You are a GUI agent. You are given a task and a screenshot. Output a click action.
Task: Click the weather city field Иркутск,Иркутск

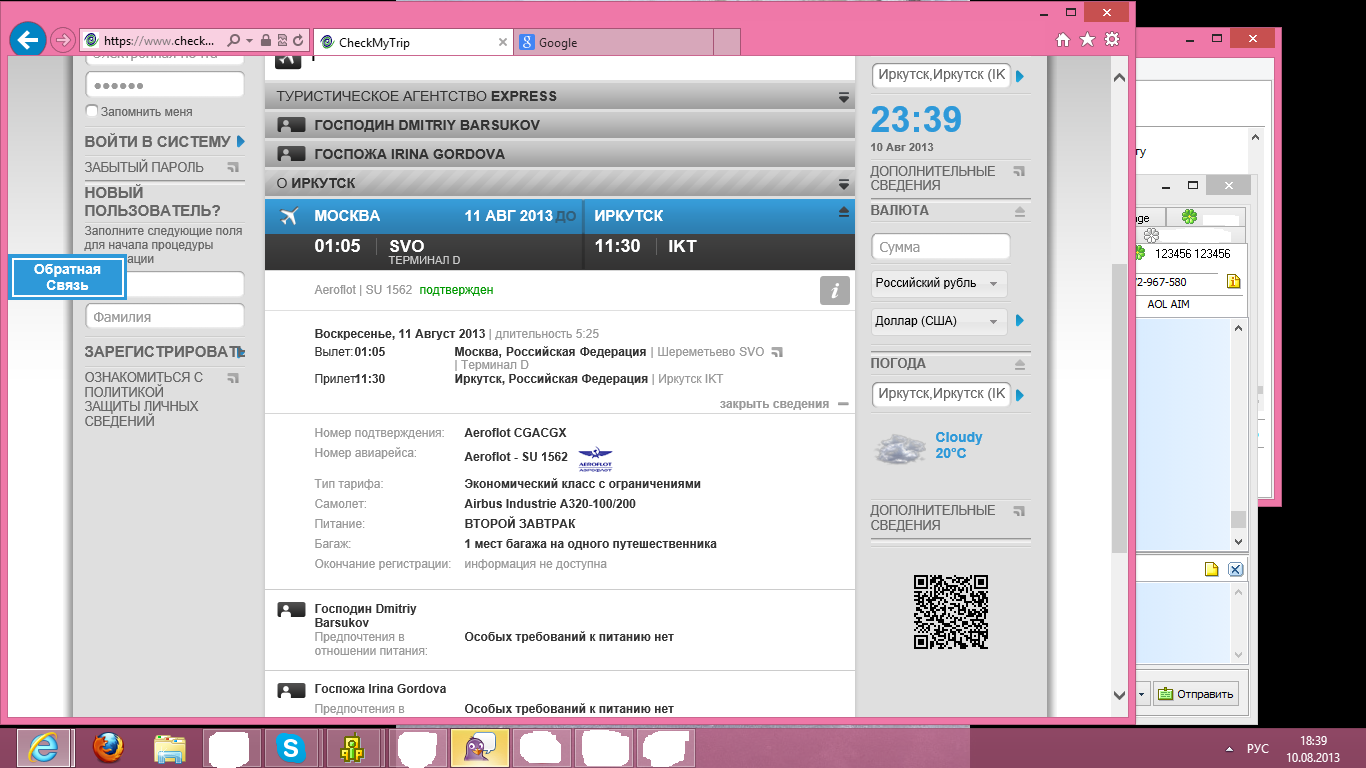(941, 395)
